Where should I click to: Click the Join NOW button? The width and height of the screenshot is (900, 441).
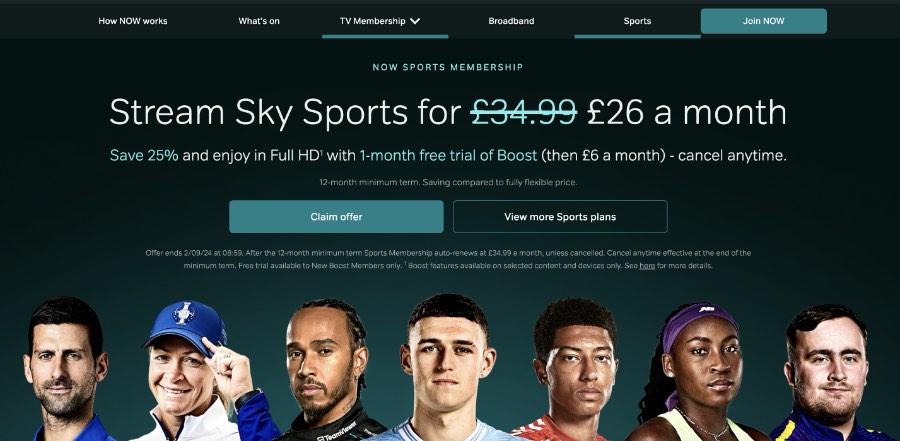coord(763,21)
